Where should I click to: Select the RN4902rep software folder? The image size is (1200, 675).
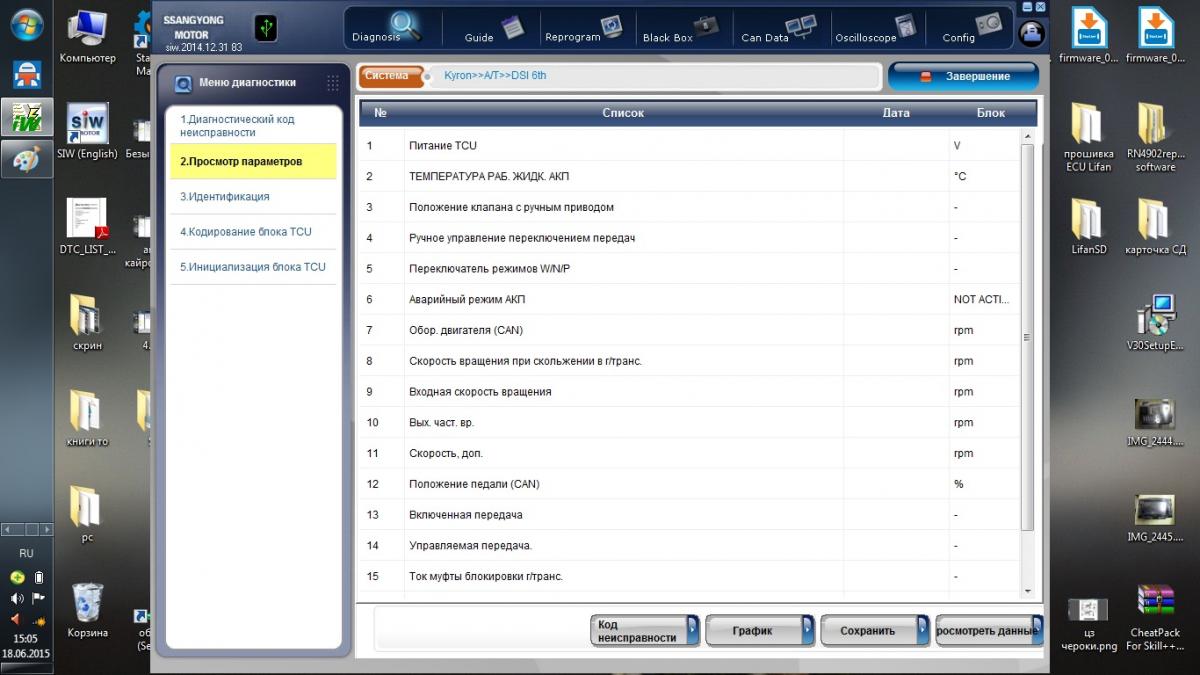coord(1155,136)
